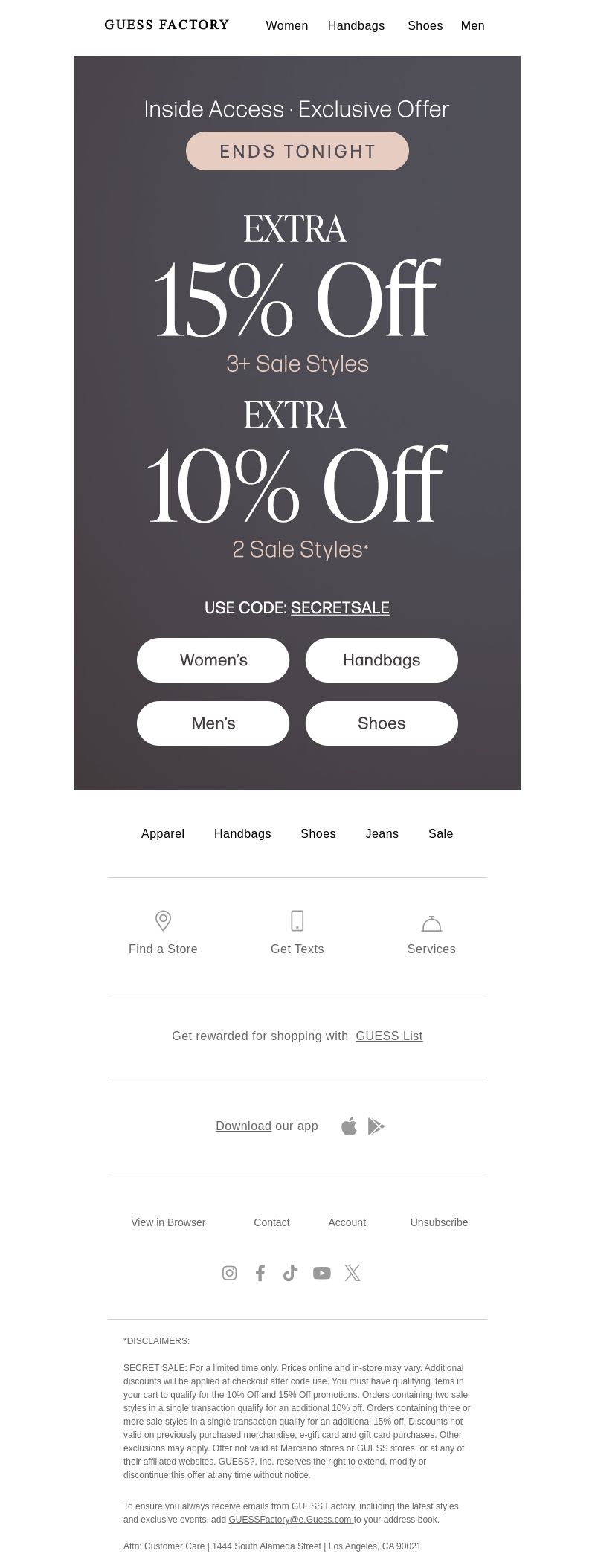Screen dimensions: 595x1568
Task: Click the Women's shop button
Action: 213,660
